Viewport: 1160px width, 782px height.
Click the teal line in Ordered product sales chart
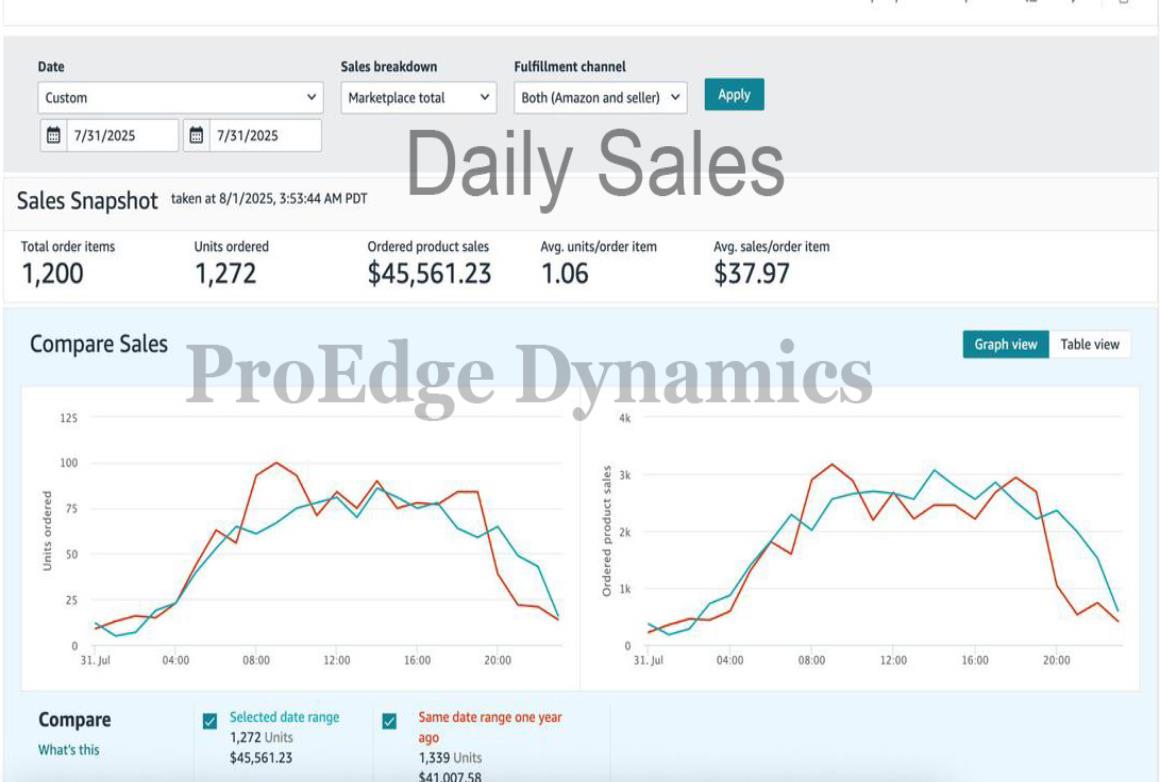point(934,470)
